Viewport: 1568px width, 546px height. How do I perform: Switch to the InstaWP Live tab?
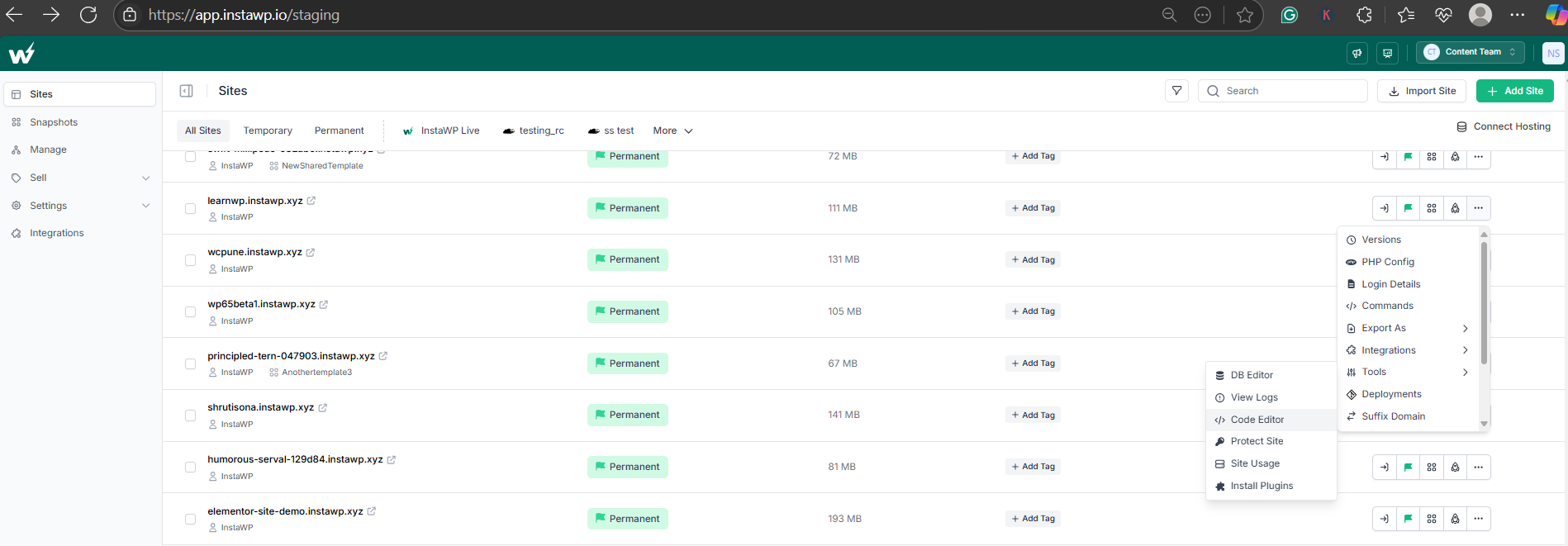tap(441, 131)
